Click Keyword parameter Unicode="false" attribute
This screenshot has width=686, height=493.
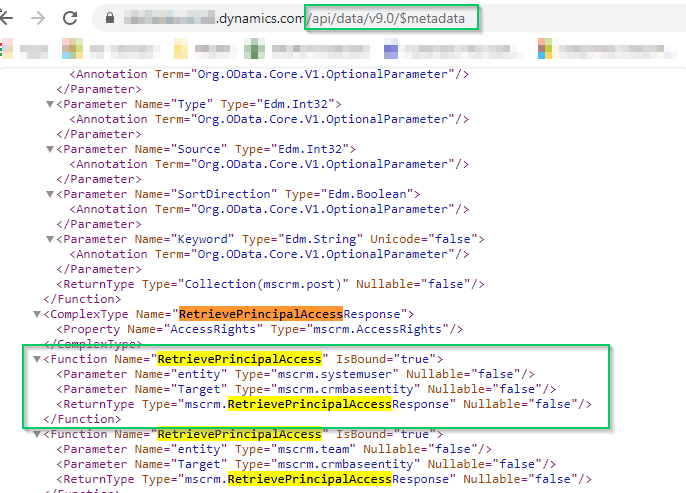click(424, 239)
